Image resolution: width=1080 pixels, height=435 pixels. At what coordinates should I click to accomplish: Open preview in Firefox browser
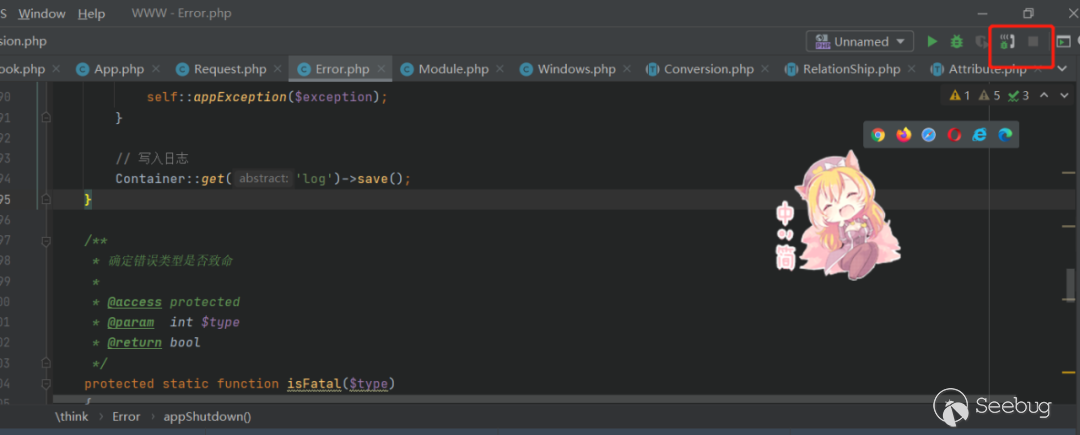(x=904, y=135)
